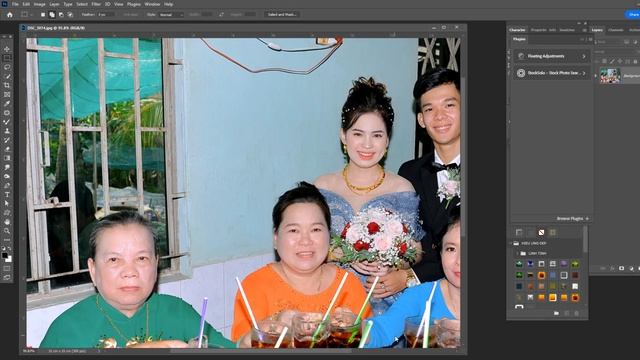640x360 pixels.
Task: Open the Style dropdown set to Normal
Action: click(171, 14)
